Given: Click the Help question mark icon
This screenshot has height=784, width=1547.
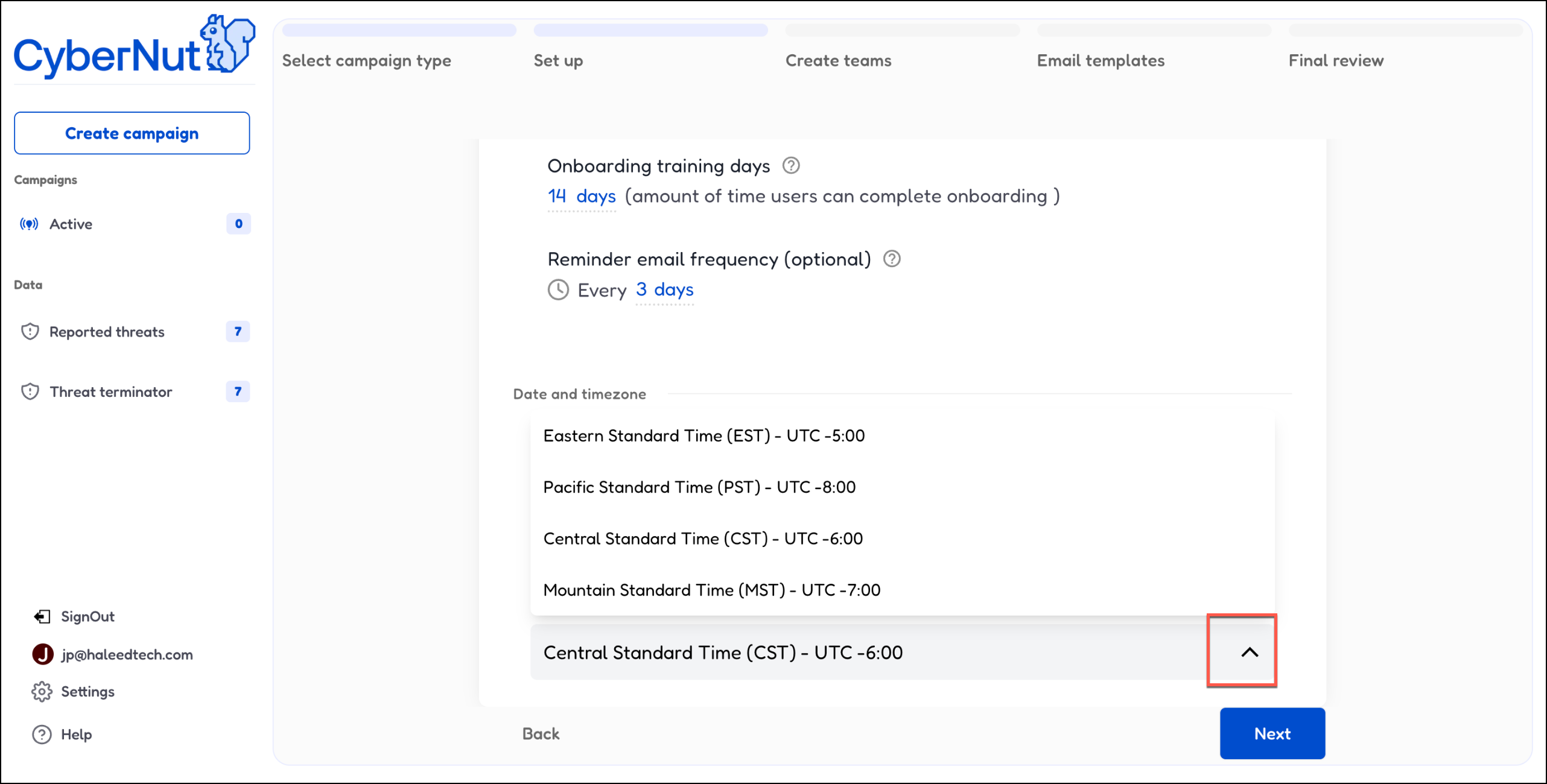Looking at the screenshot, I should 42,735.
